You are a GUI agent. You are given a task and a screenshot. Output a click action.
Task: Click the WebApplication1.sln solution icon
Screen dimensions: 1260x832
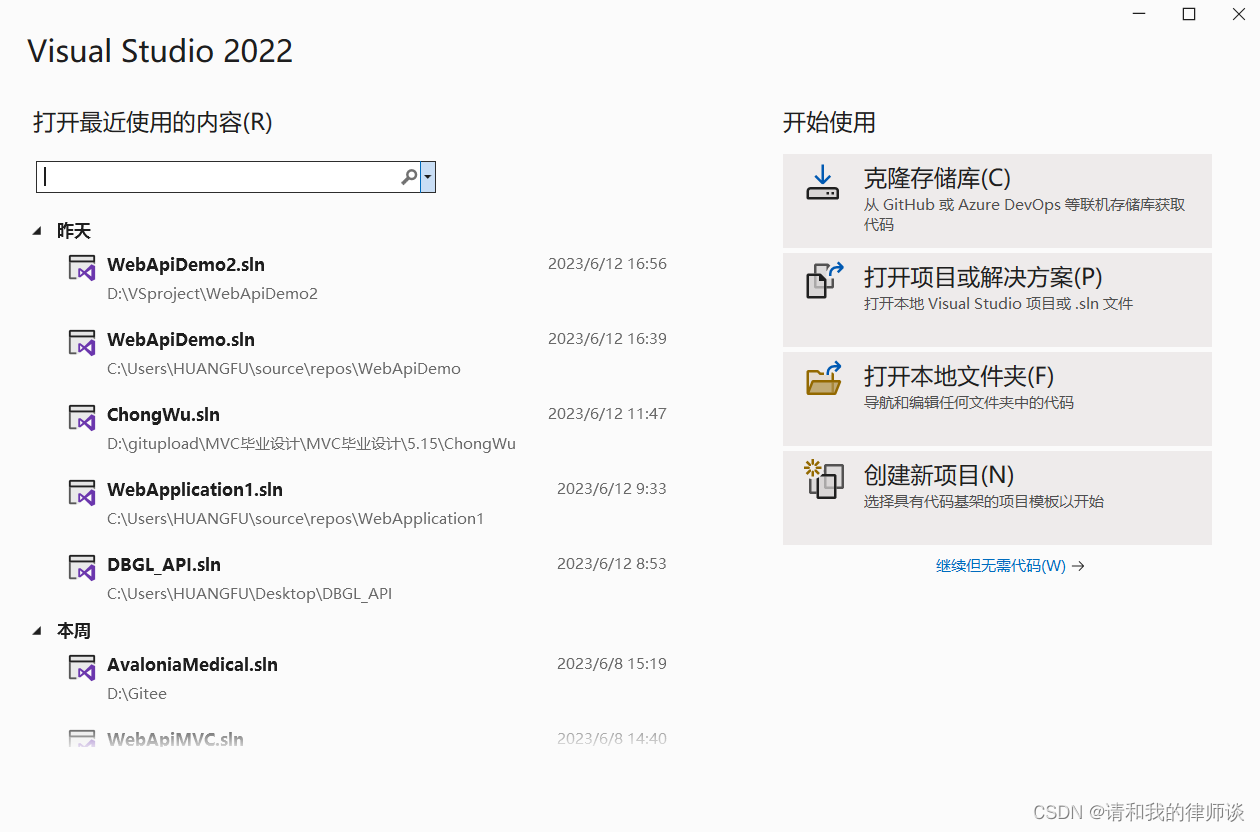point(82,492)
